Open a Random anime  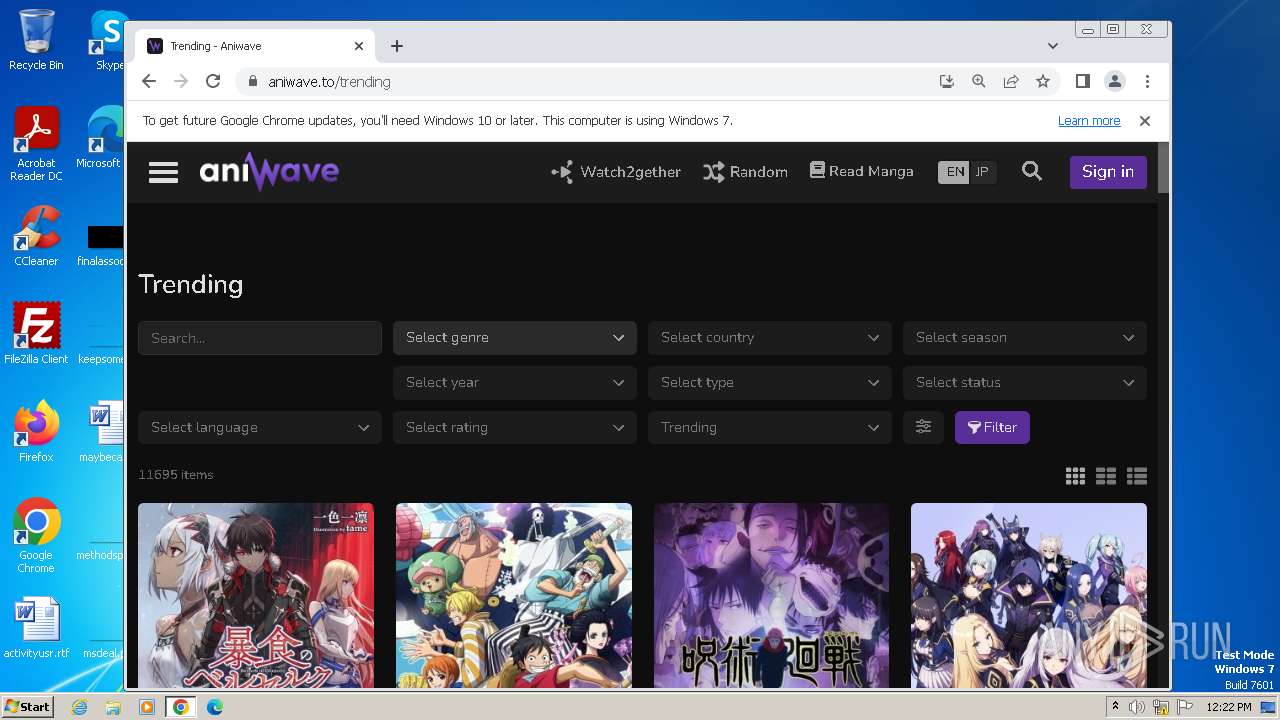coord(745,172)
